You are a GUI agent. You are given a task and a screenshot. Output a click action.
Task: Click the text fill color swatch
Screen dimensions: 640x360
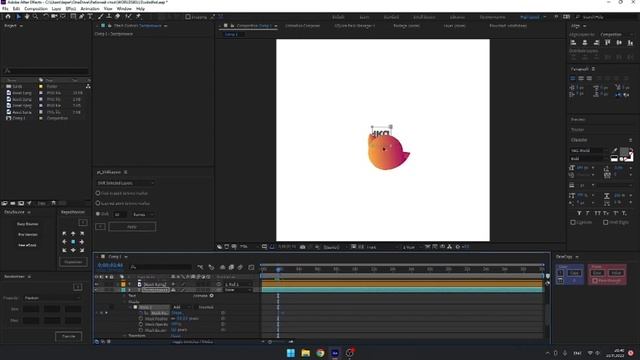pyautogui.click(x=624, y=152)
